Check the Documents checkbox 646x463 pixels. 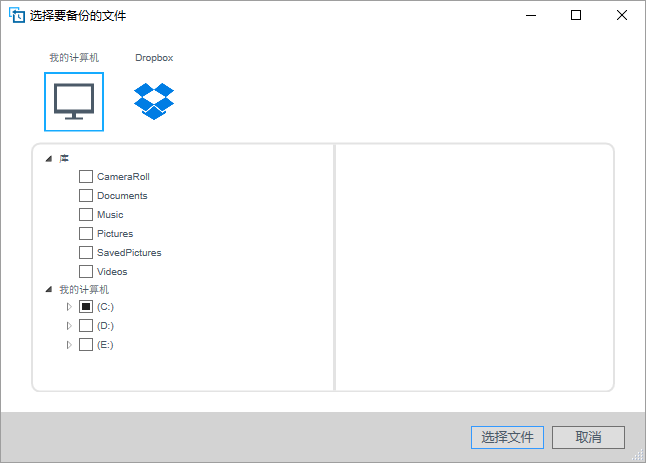coord(86,195)
